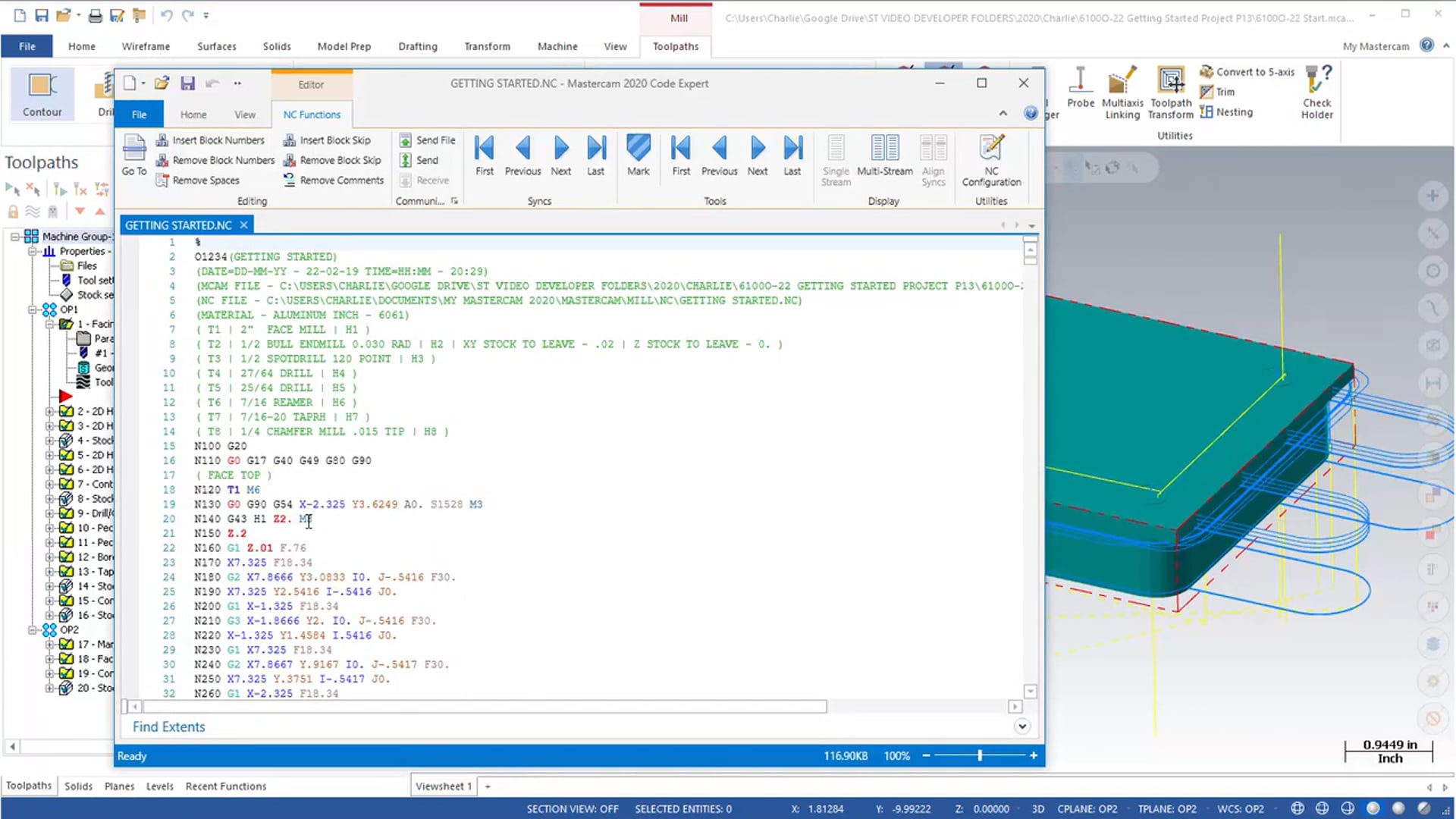Click code line N120 T1 M6

pyautogui.click(x=227, y=490)
